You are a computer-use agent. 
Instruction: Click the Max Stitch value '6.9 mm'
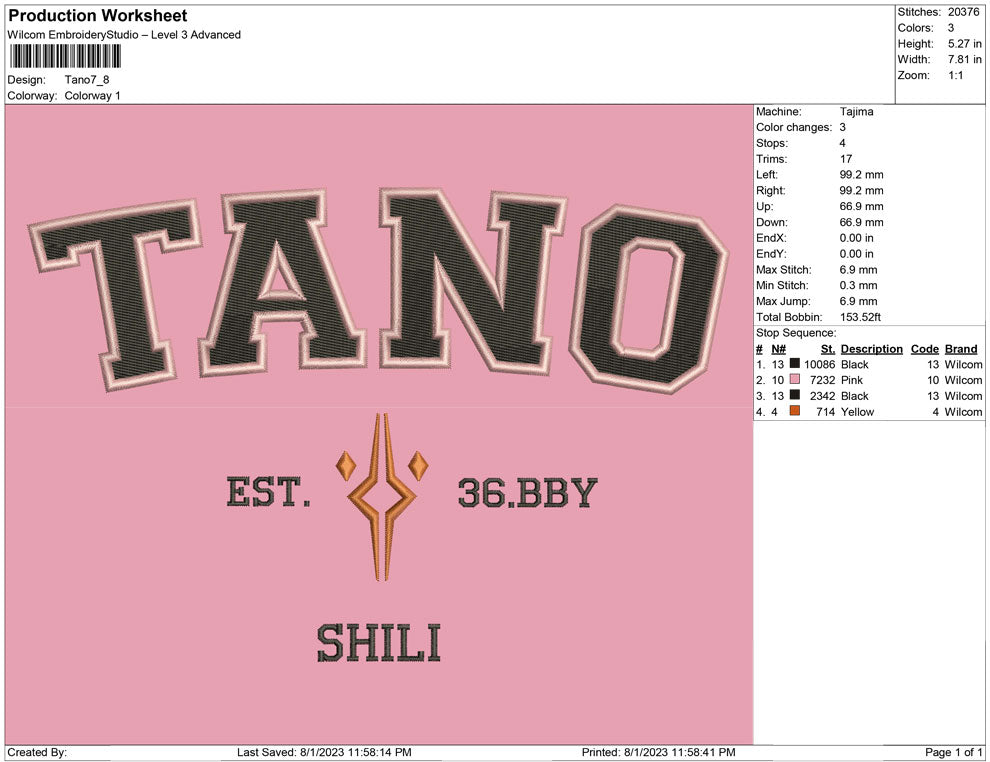click(858, 270)
